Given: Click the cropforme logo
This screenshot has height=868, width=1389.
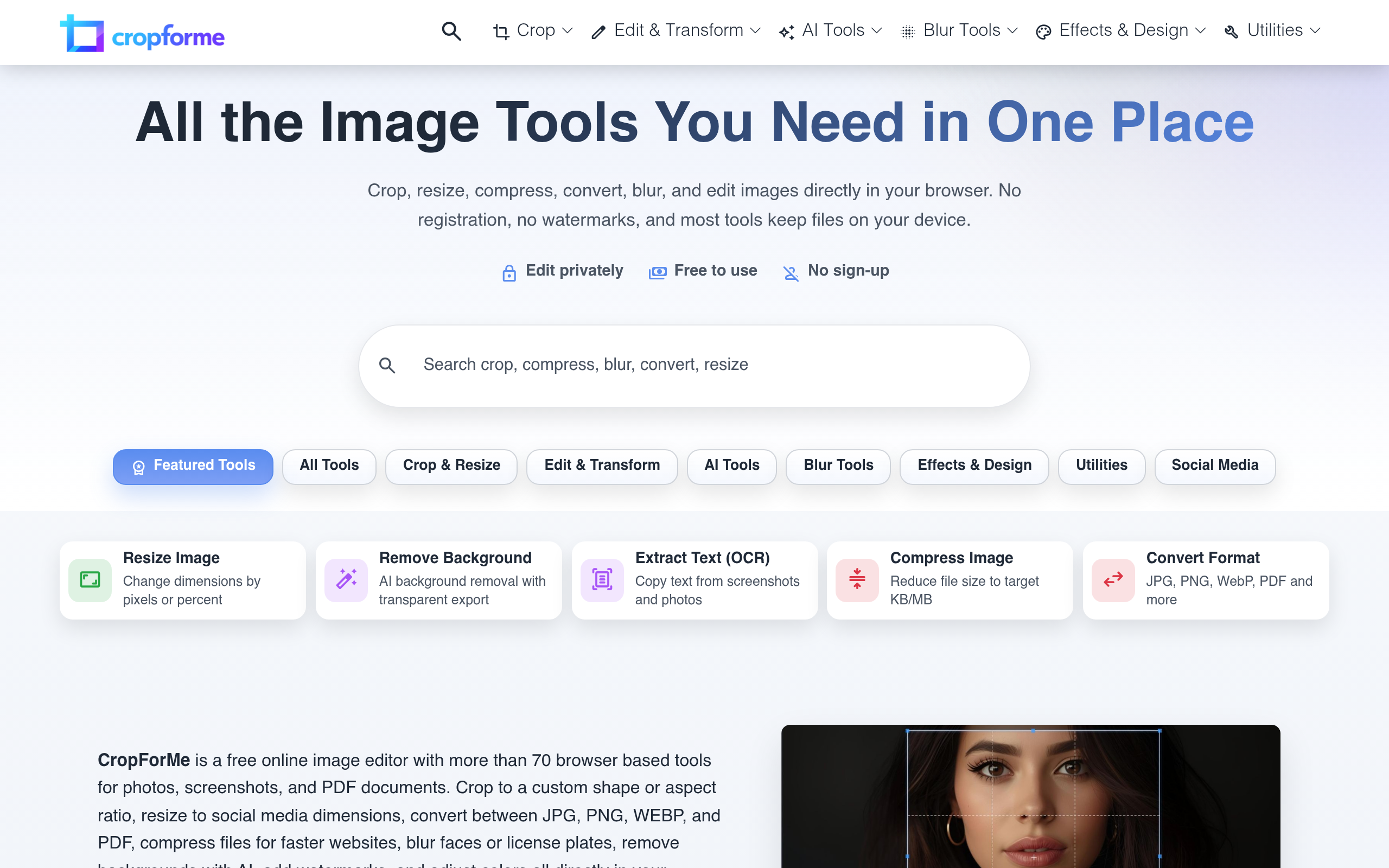Looking at the screenshot, I should tap(142, 33).
